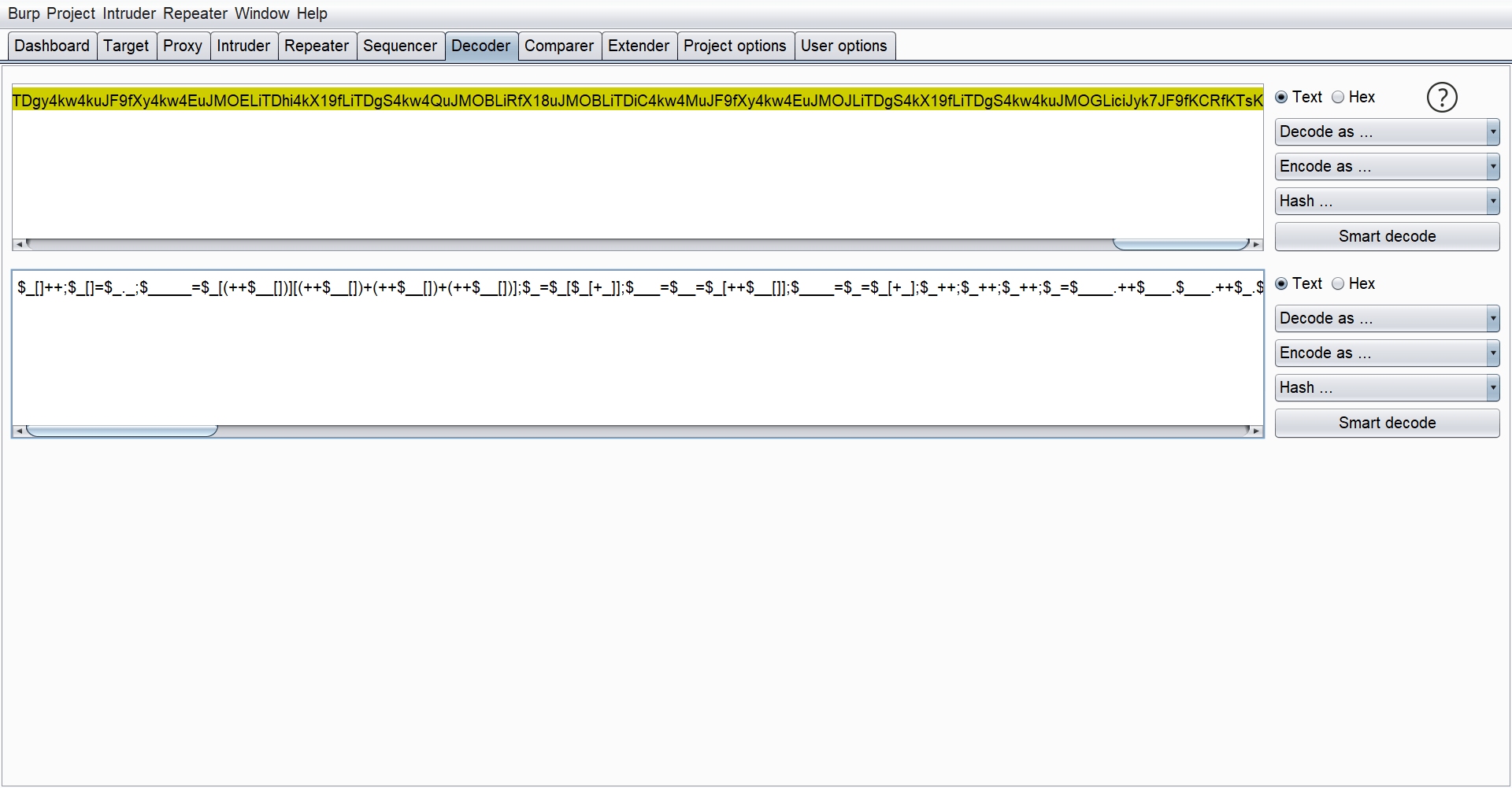
Task: Open top panel 'Decode as ...' dropdown
Action: [1386, 132]
